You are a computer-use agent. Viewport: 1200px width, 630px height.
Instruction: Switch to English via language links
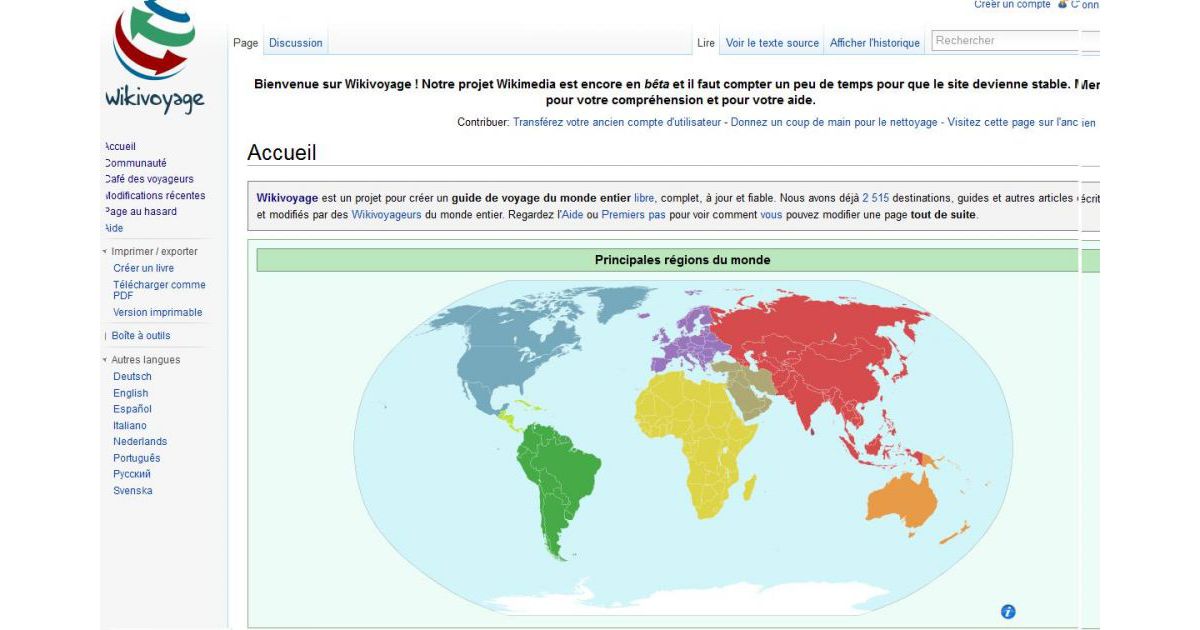130,392
